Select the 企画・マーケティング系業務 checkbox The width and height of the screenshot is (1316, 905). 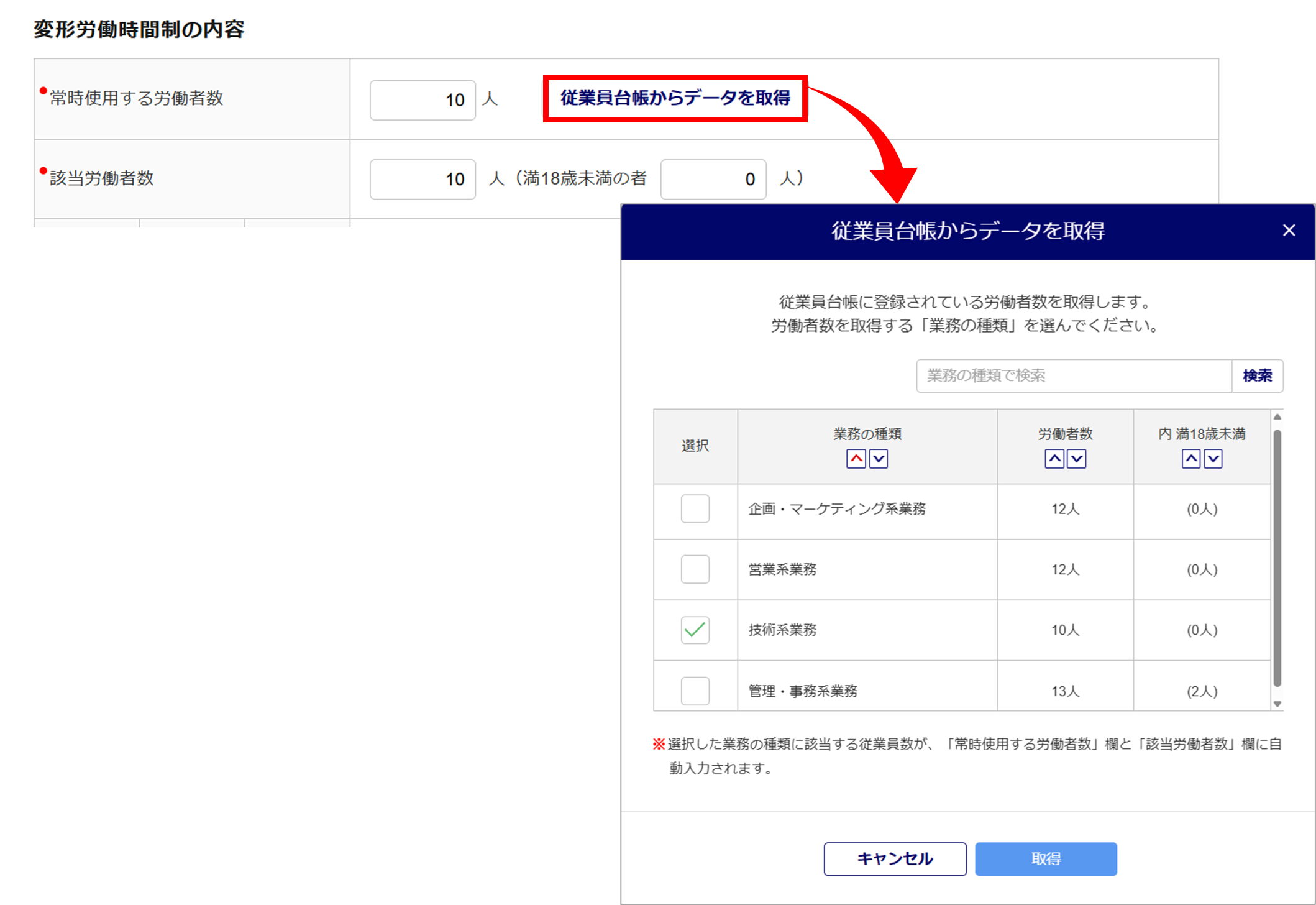coord(695,508)
